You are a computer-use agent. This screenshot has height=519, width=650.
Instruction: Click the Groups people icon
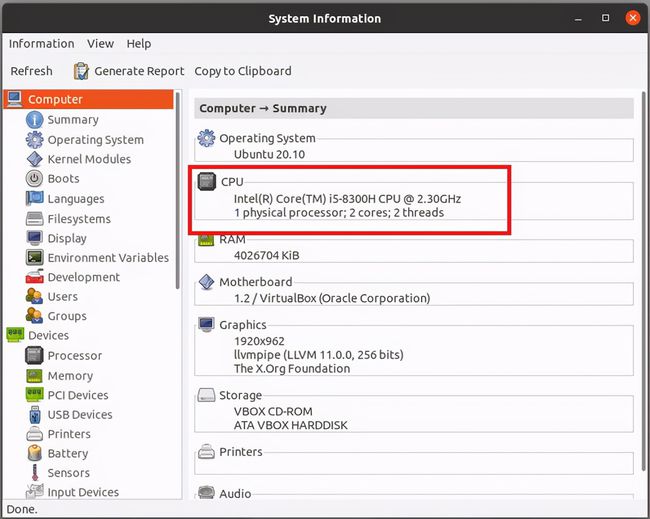coord(34,315)
